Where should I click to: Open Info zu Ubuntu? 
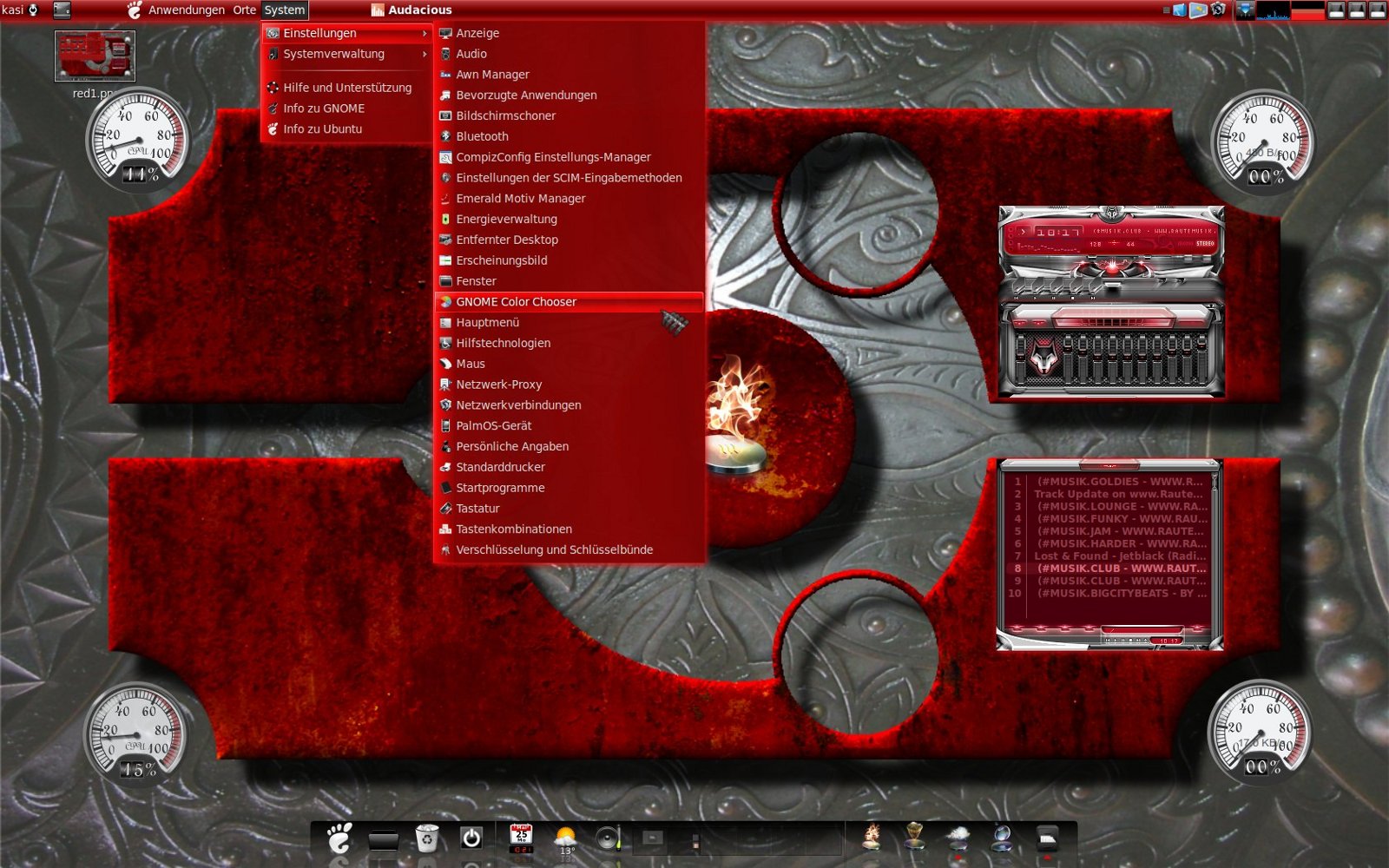pos(347,128)
